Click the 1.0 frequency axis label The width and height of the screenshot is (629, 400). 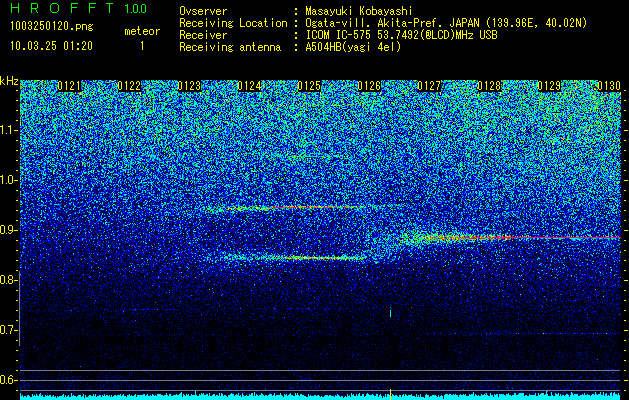pyautogui.click(x=9, y=180)
